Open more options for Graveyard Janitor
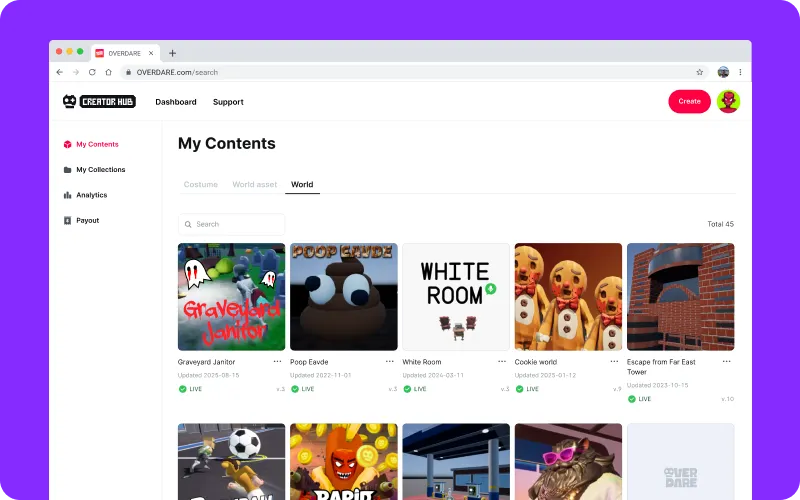Screen dimensions: 800x500 pyautogui.click(x=277, y=361)
